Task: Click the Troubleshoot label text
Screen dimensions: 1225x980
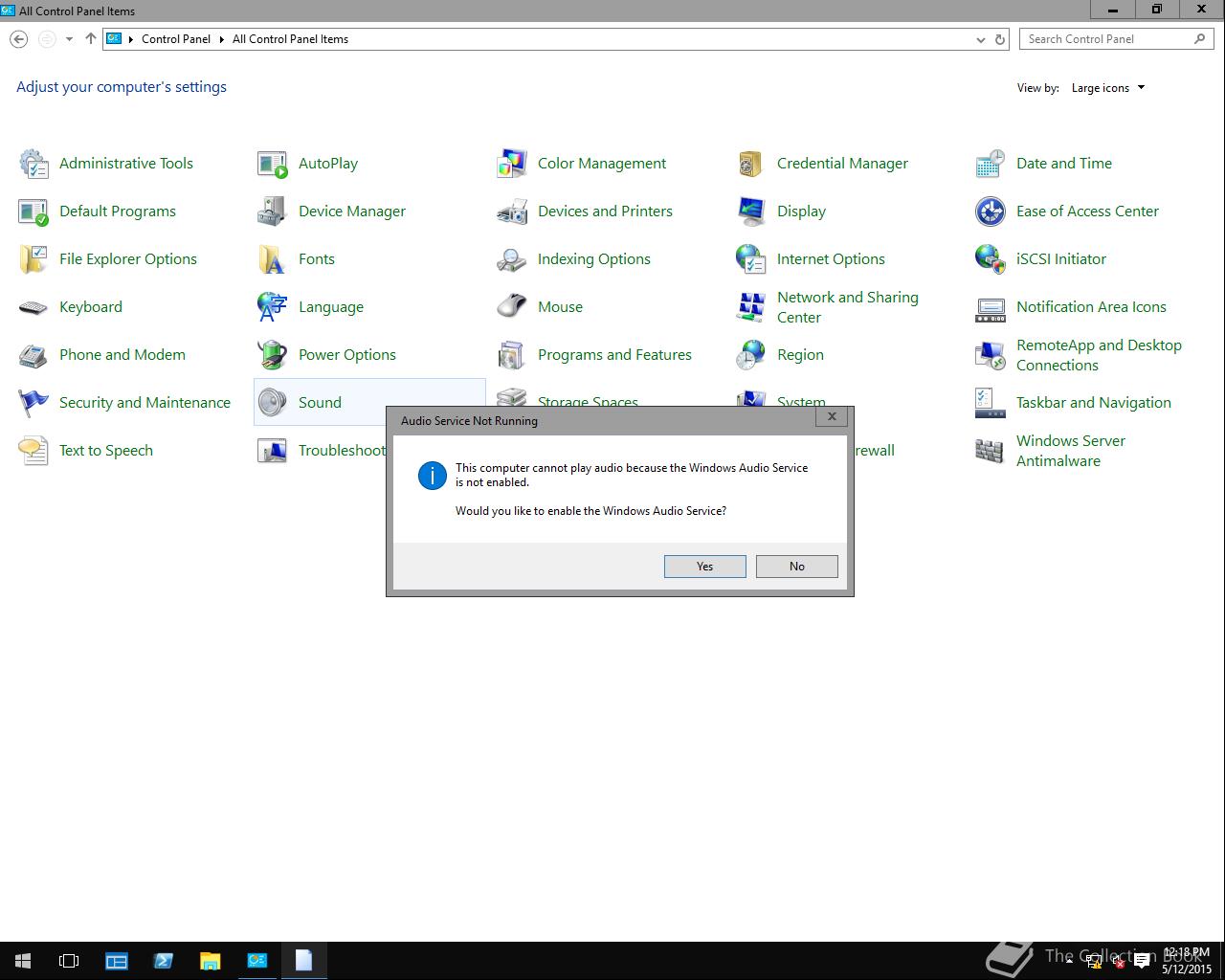Action: click(342, 451)
